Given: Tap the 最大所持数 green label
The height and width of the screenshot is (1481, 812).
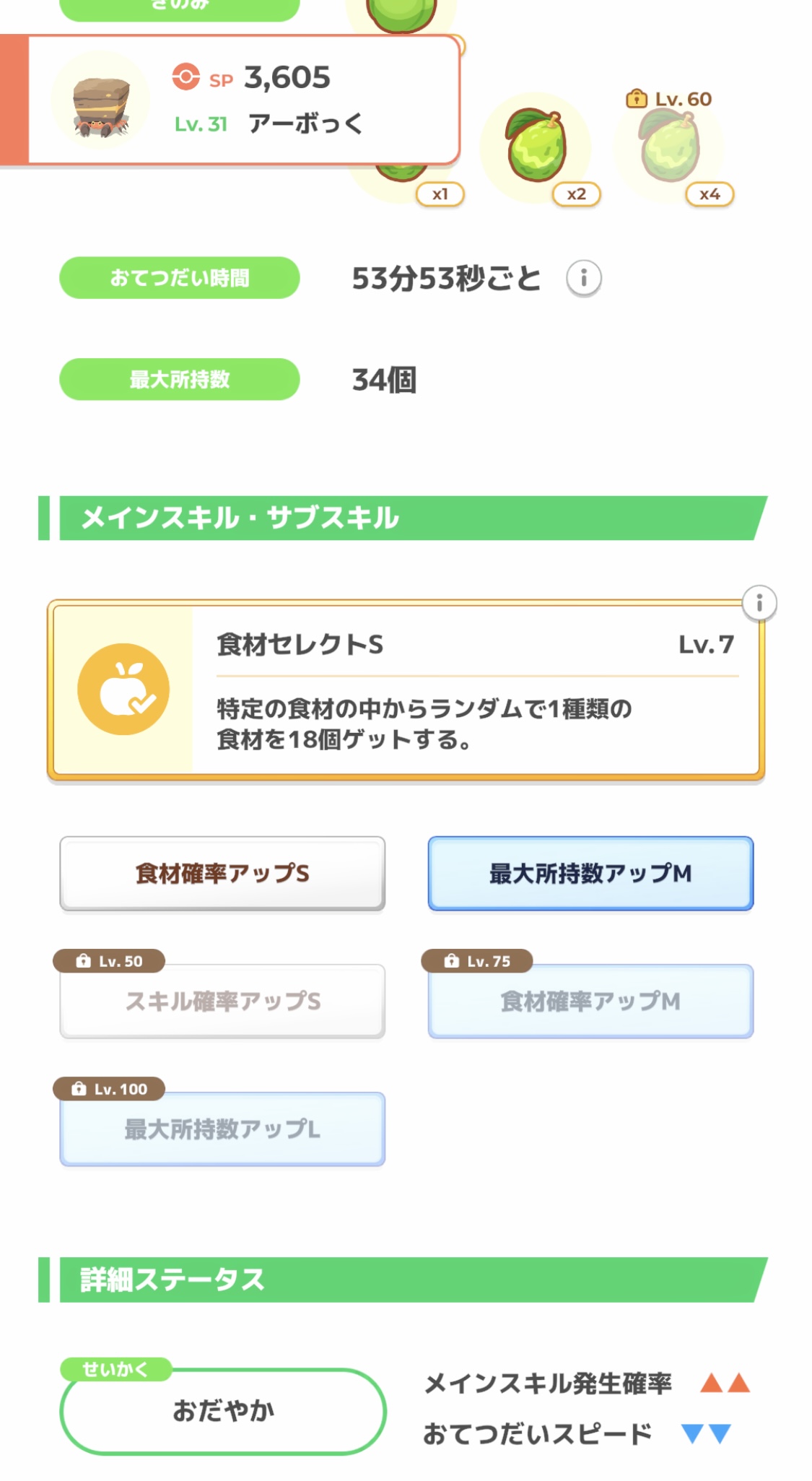Looking at the screenshot, I should click(179, 379).
